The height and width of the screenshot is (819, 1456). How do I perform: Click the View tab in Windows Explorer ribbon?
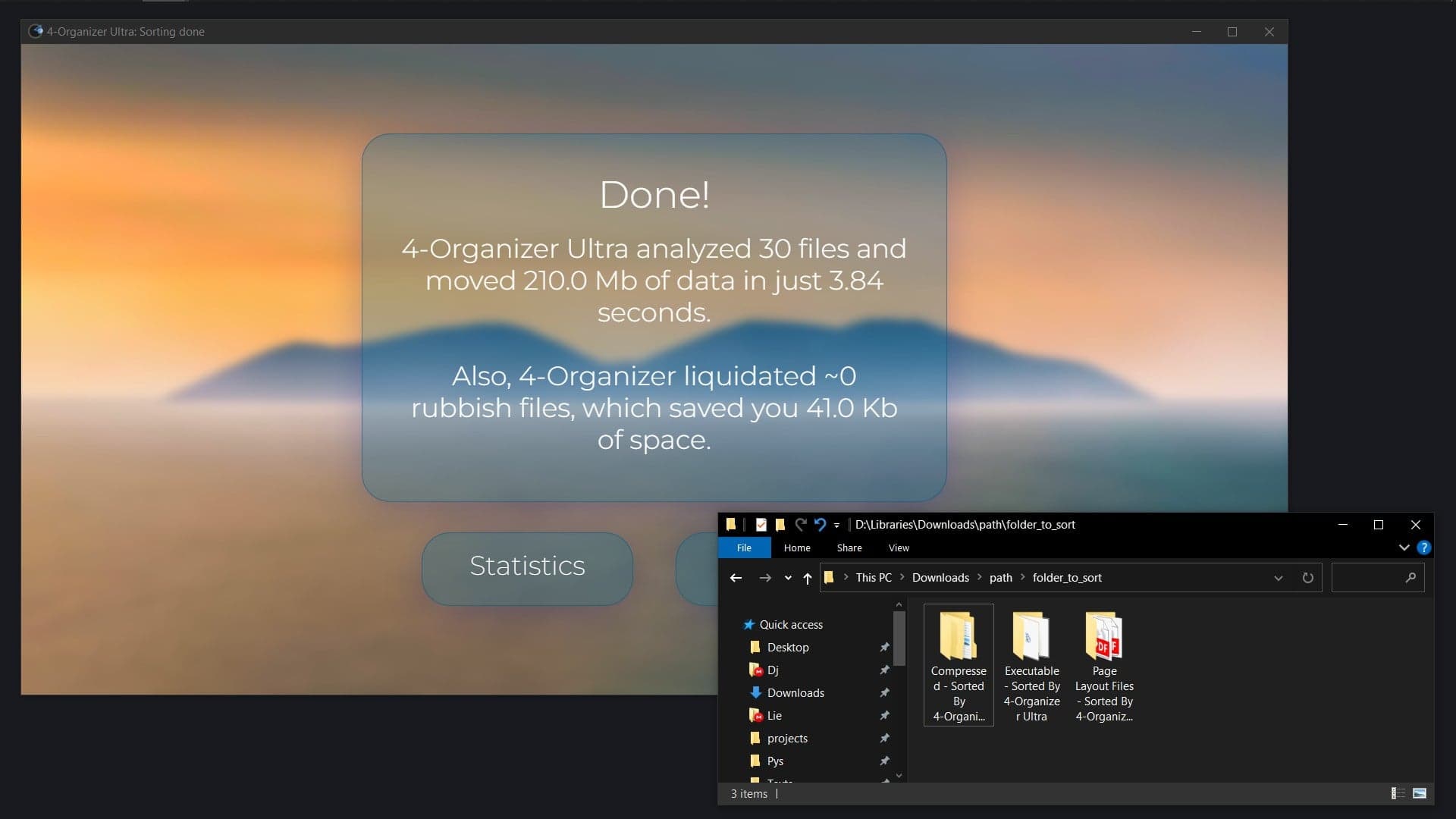pos(899,547)
